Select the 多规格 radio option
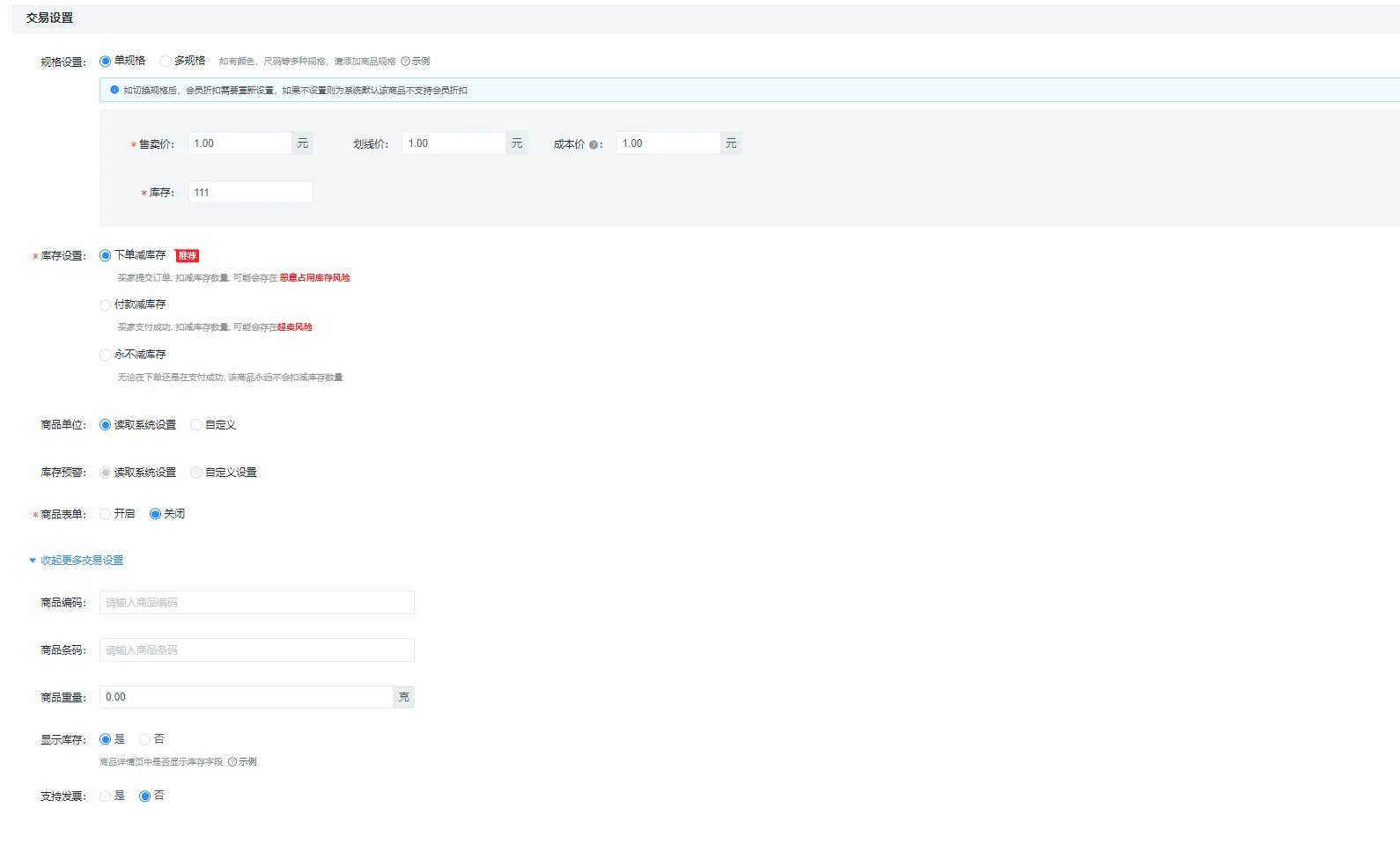The height and width of the screenshot is (844, 1400). coord(166,62)
